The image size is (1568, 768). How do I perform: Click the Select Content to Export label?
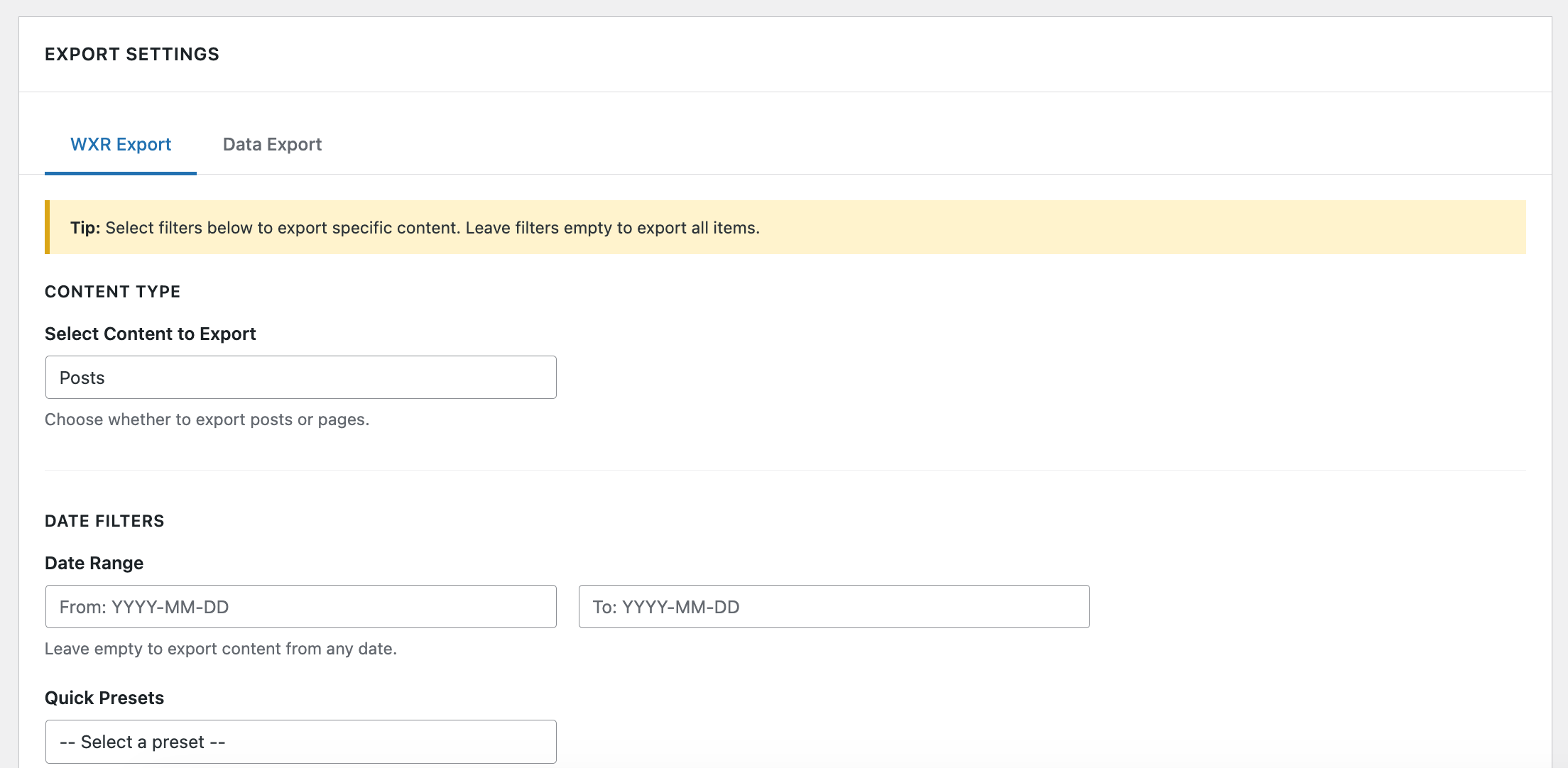pos(150,334)
